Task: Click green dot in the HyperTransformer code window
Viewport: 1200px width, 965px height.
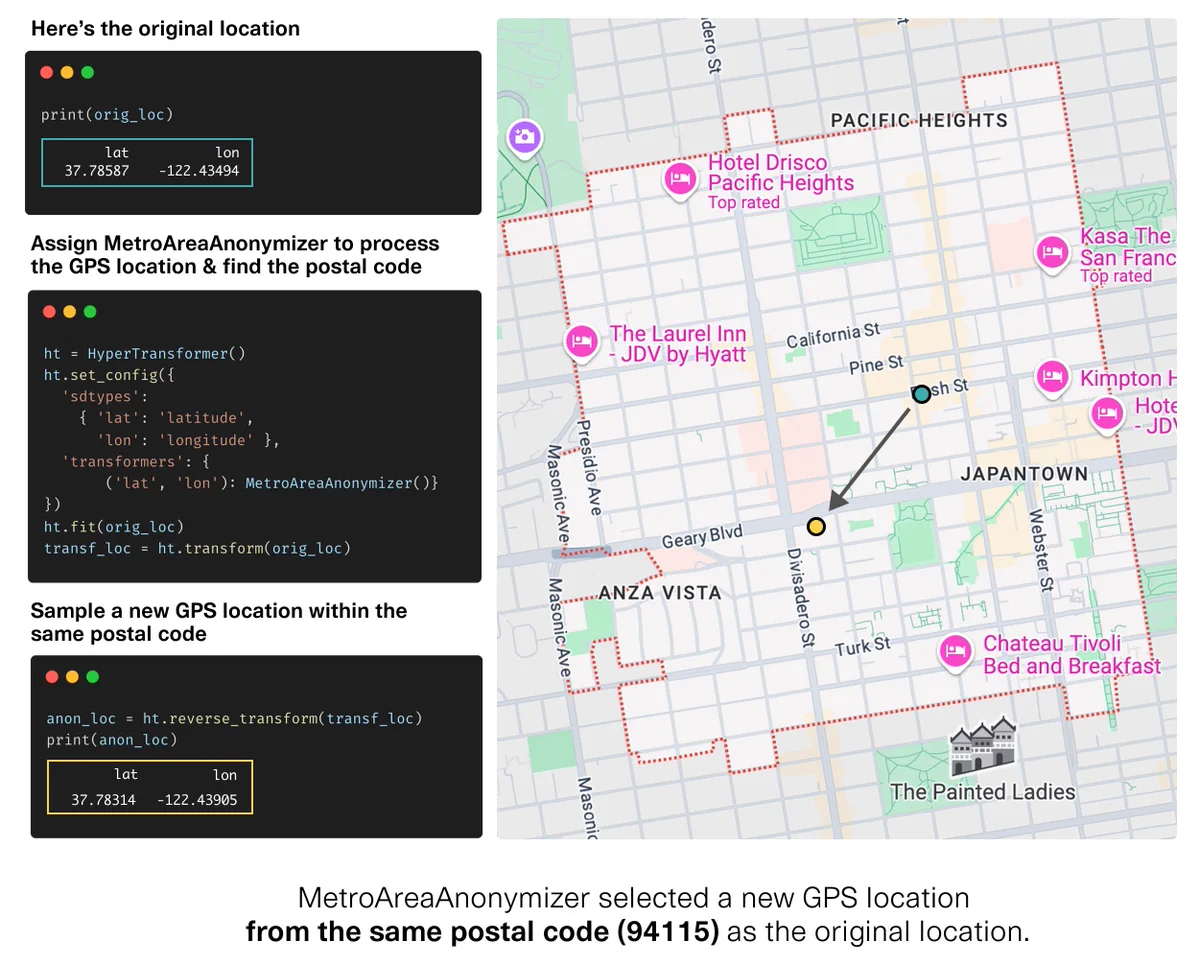Action: (91, 312)
